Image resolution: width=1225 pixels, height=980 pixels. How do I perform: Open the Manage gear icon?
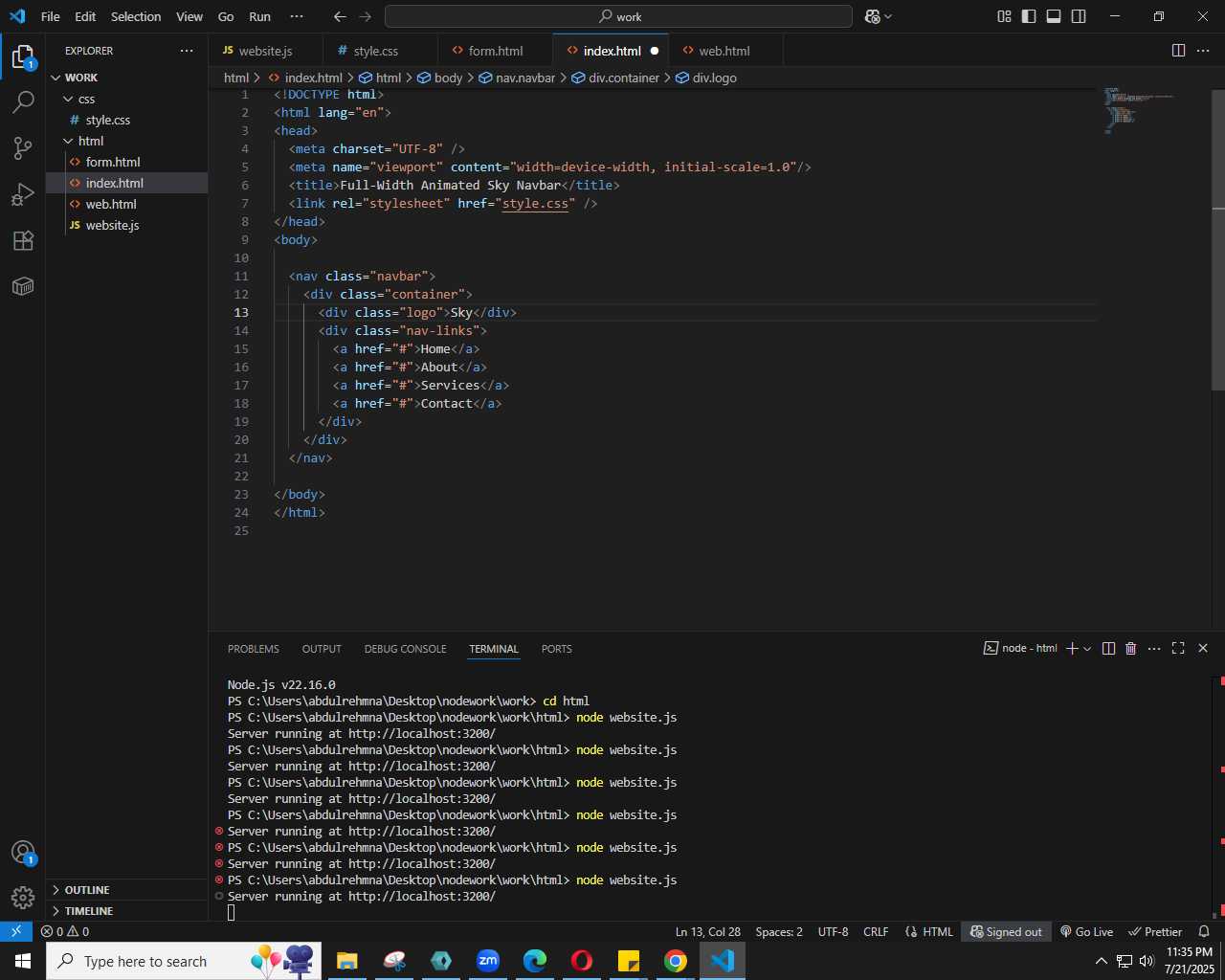(23, 898)
